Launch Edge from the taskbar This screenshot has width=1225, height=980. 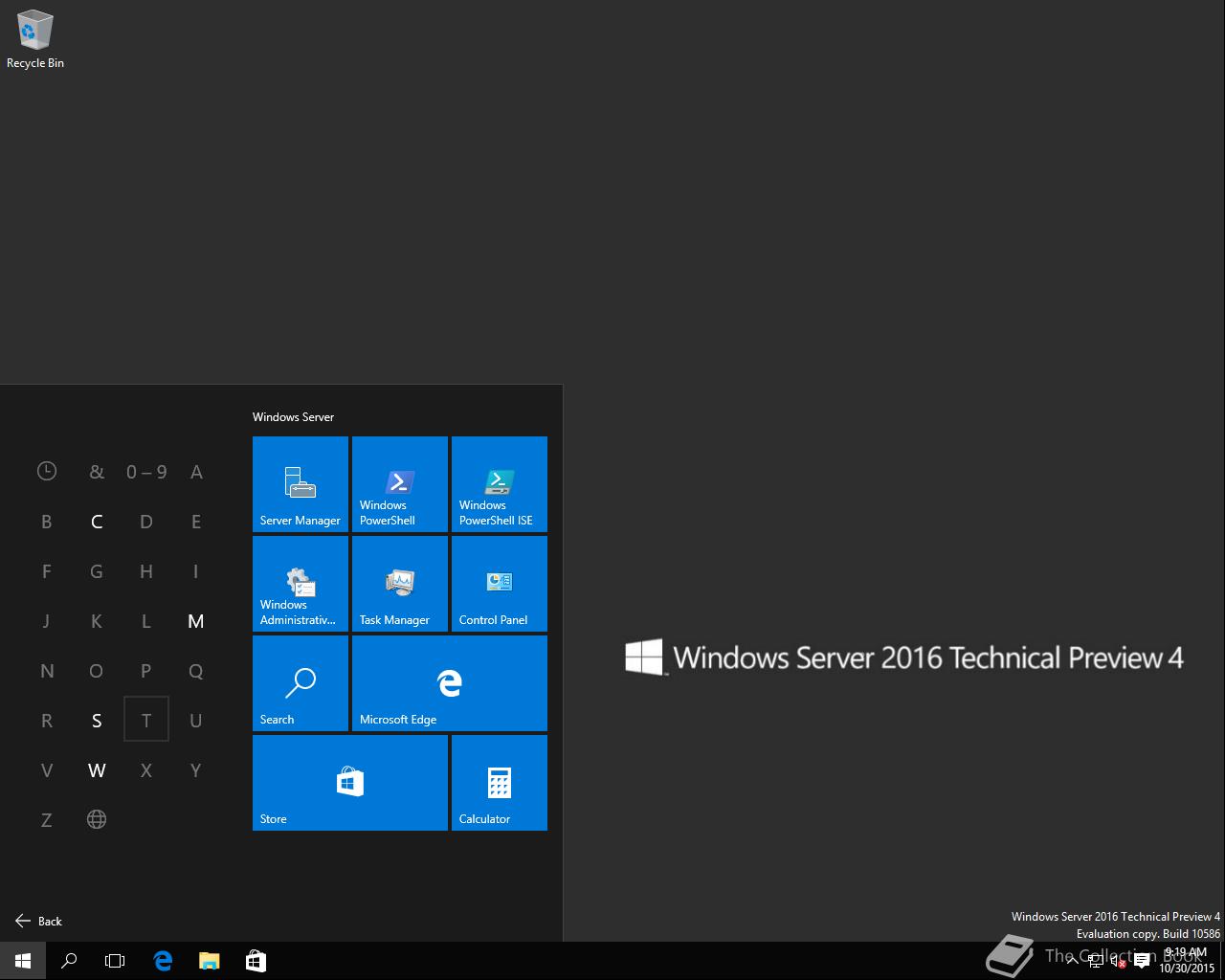tap(163, 961)
